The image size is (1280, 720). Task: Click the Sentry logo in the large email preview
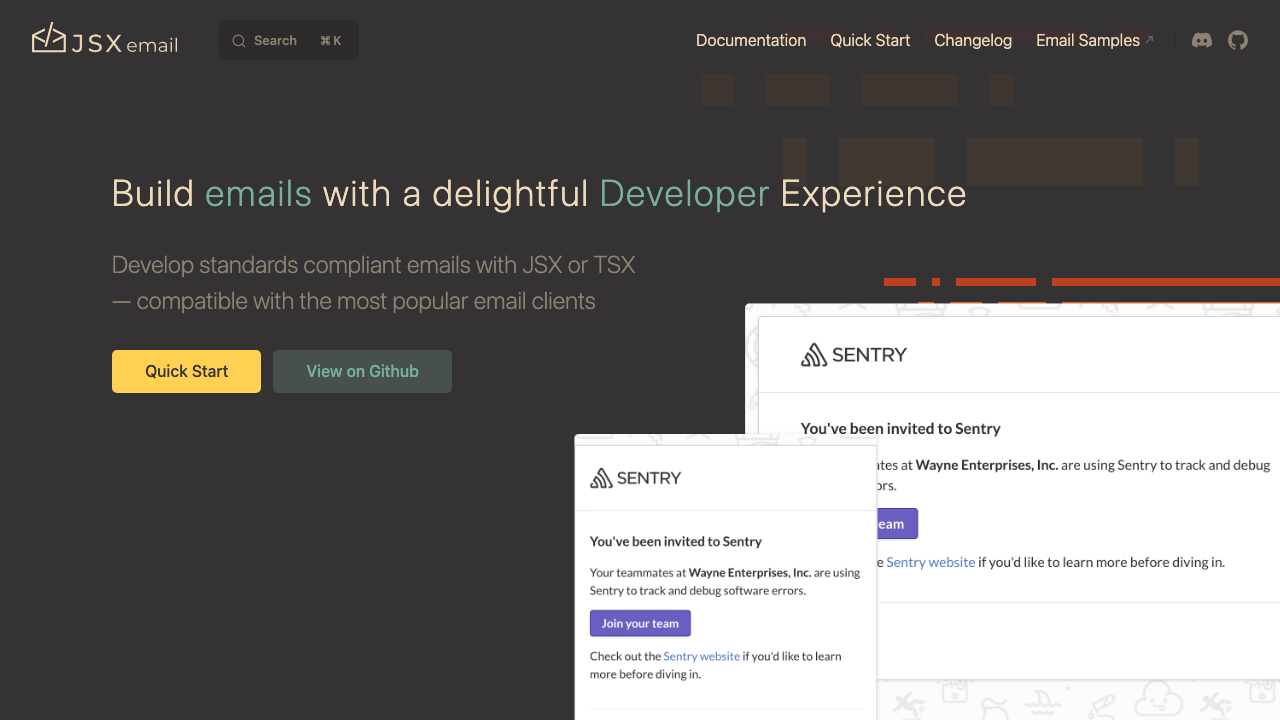853,354
